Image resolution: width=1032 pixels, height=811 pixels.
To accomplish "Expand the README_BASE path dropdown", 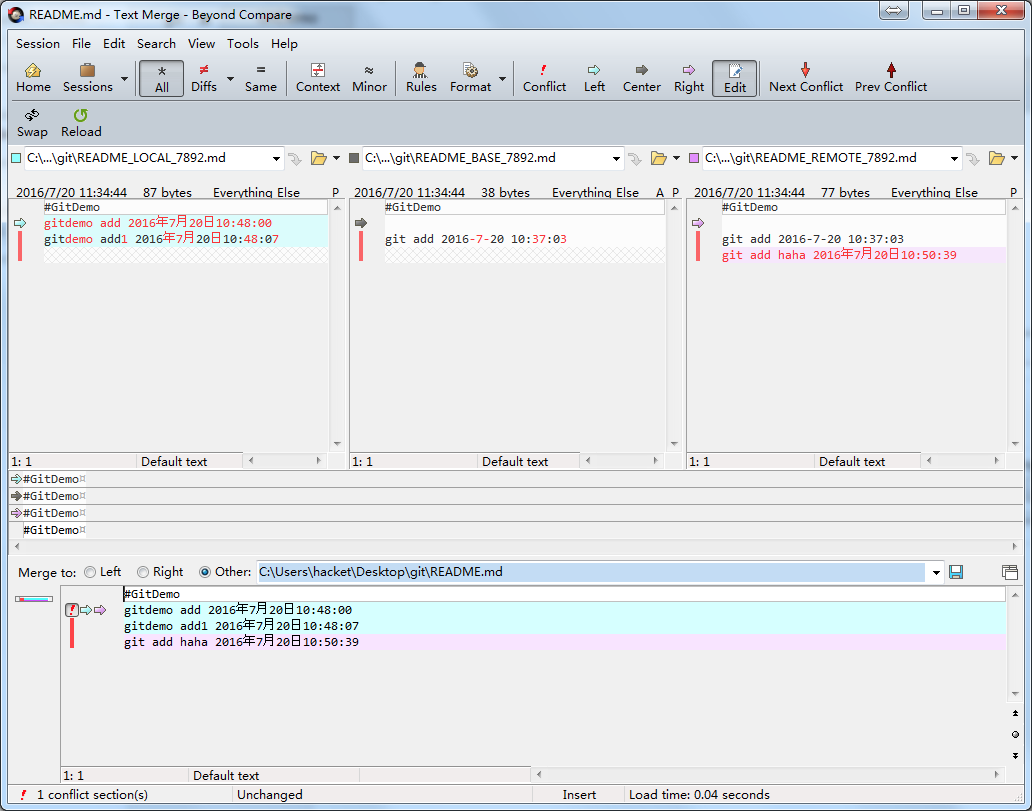I will (616, 159).
